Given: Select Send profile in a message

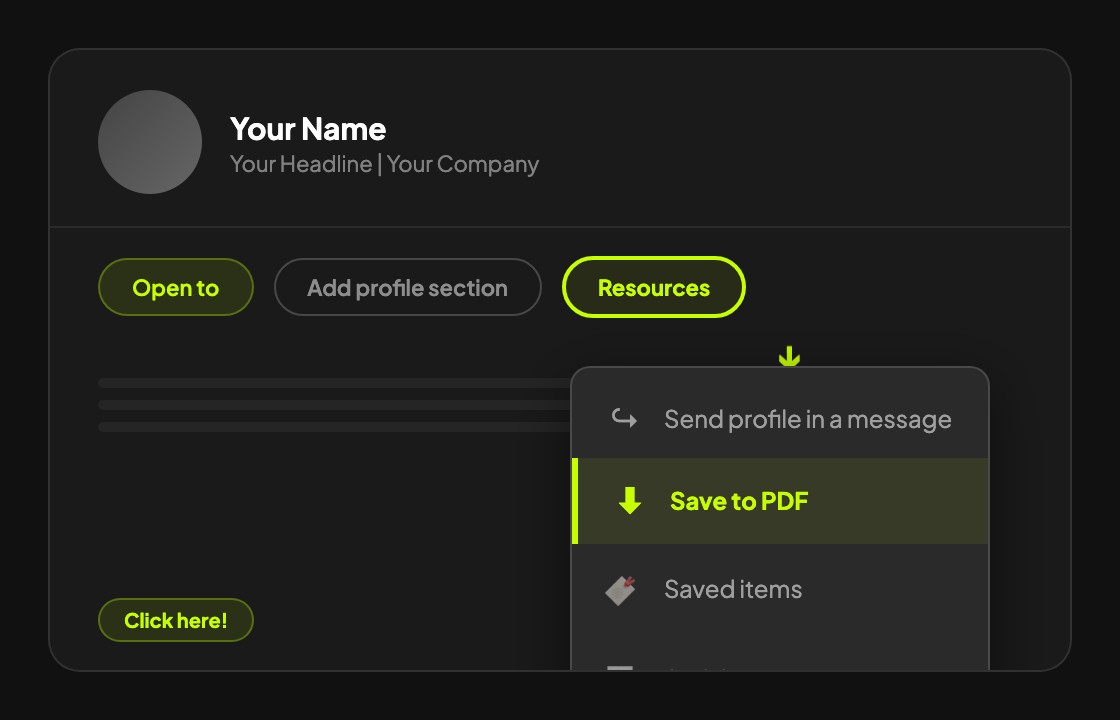Looking at the screenshot, I should [x=807, y=419].
